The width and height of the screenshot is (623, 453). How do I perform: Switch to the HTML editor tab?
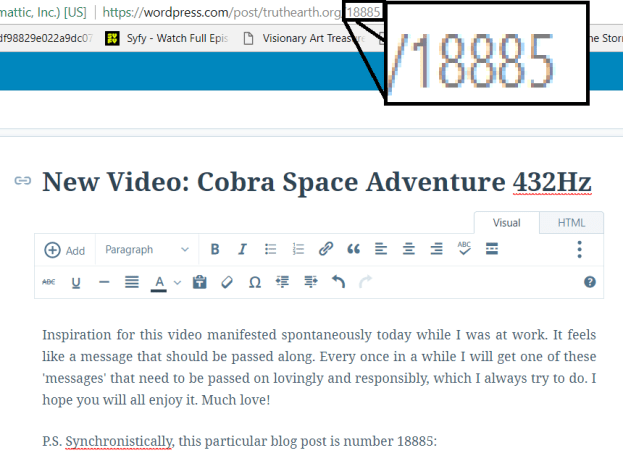coord(571,223)
